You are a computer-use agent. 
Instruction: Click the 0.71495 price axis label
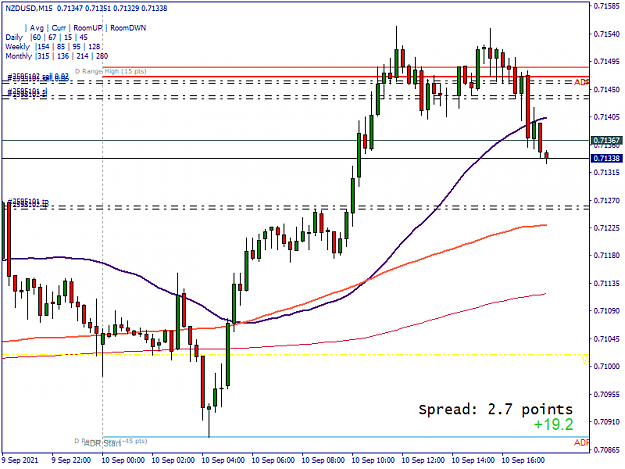(x=607, y=62)
